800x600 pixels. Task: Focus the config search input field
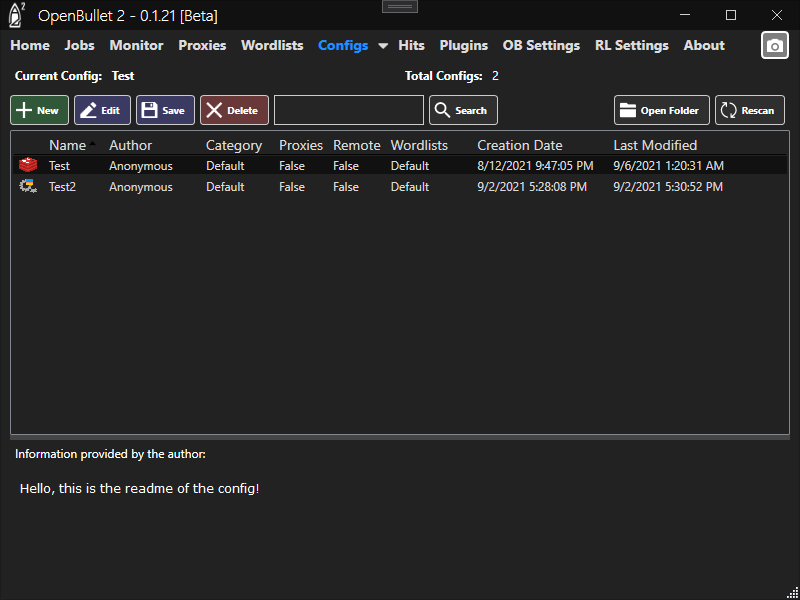click(x=349, y=110)
